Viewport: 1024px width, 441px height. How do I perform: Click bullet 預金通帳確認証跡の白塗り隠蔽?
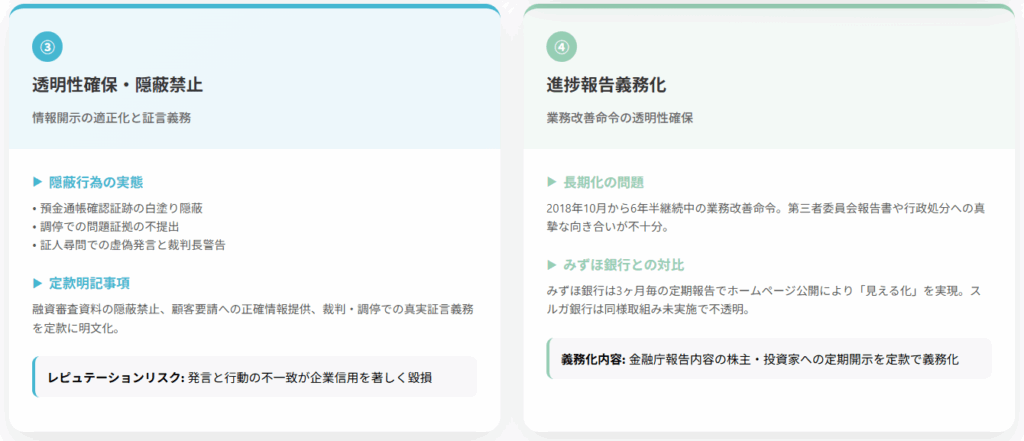click(118, 209)
